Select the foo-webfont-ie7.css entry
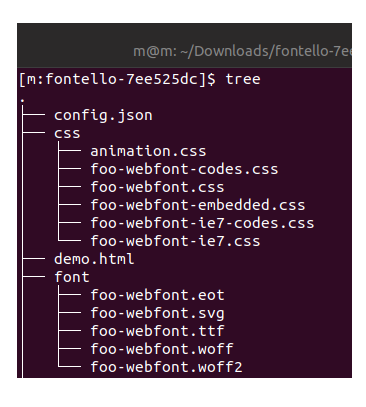This screenshot has width=366, height=407. point(175,241)
